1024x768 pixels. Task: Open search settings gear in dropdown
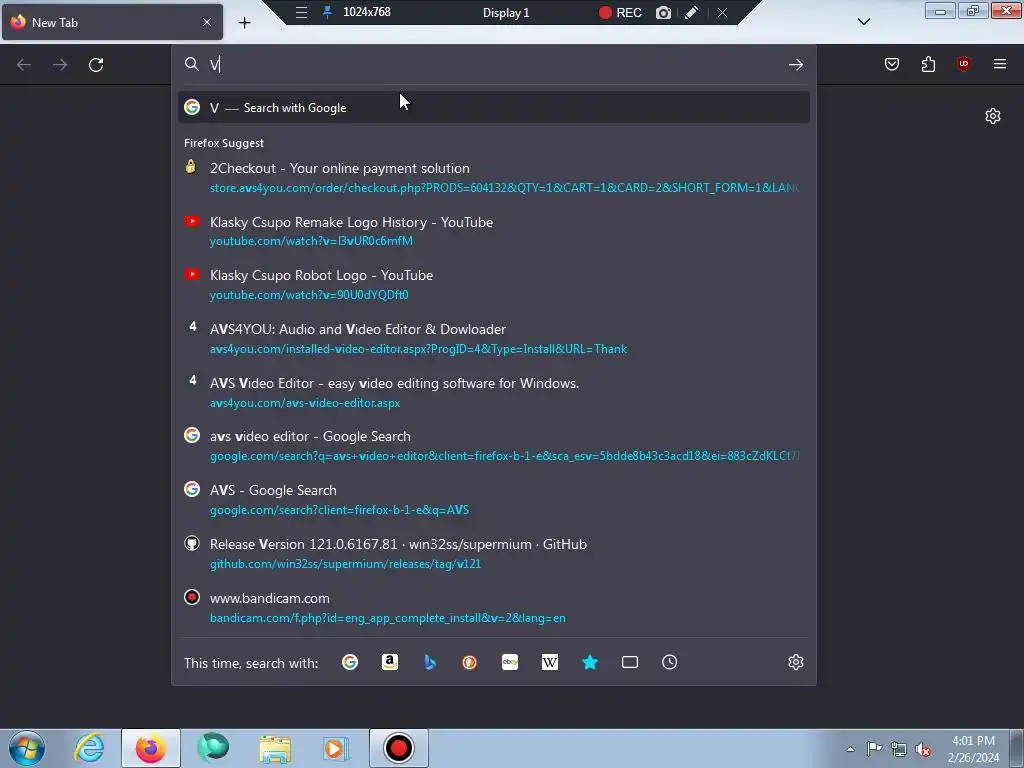[x=795, y=662]
